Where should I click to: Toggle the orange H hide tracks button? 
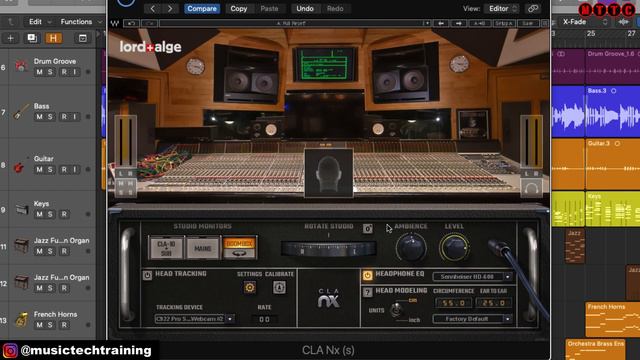(x=53, y=38)
